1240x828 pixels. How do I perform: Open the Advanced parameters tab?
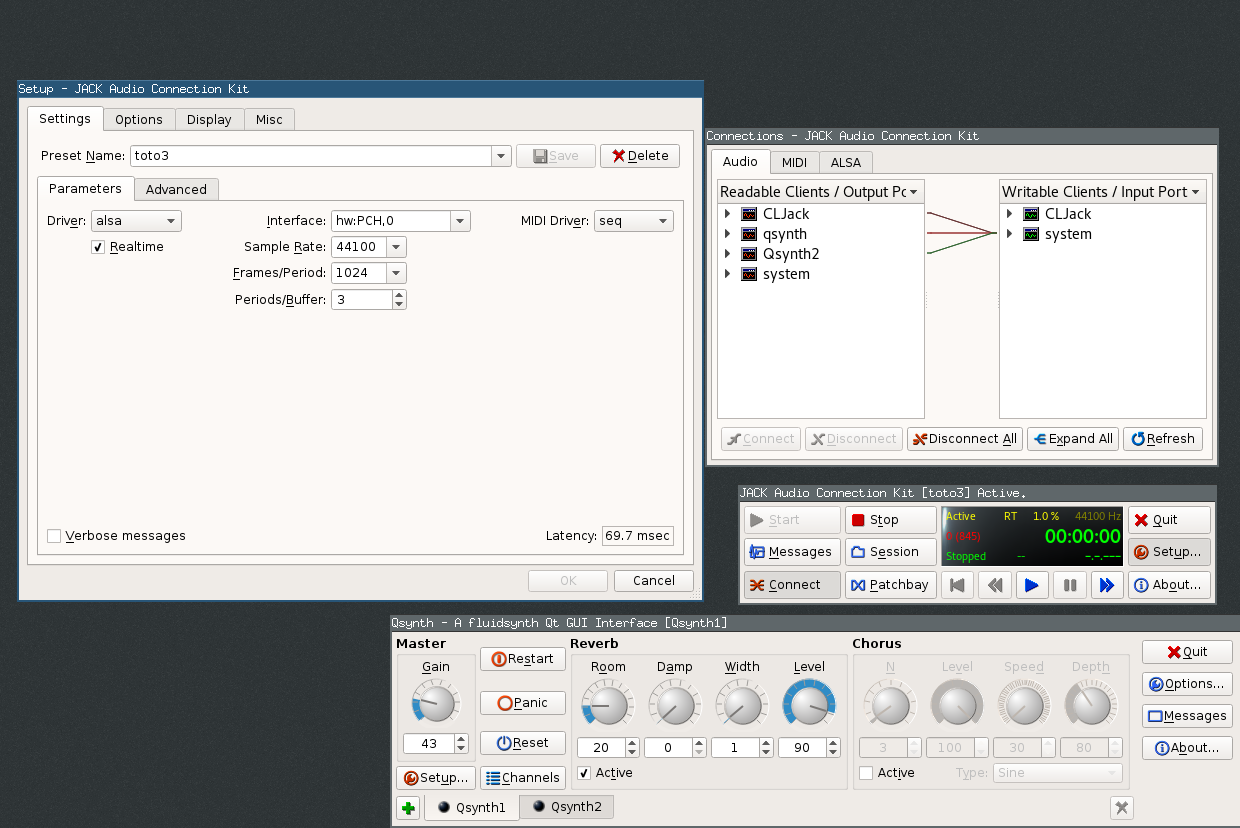coord(176,190)
